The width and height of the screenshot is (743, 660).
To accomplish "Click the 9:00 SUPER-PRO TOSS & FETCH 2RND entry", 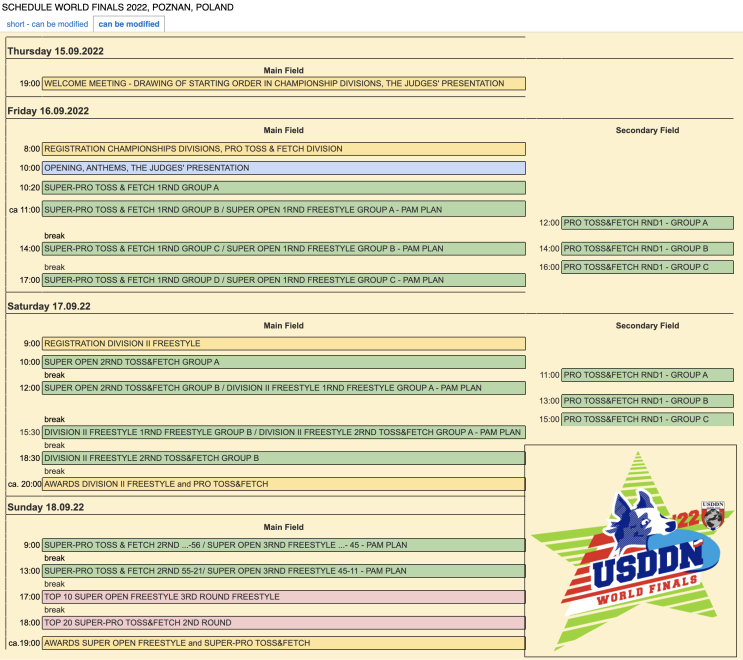I will (284, 545).
